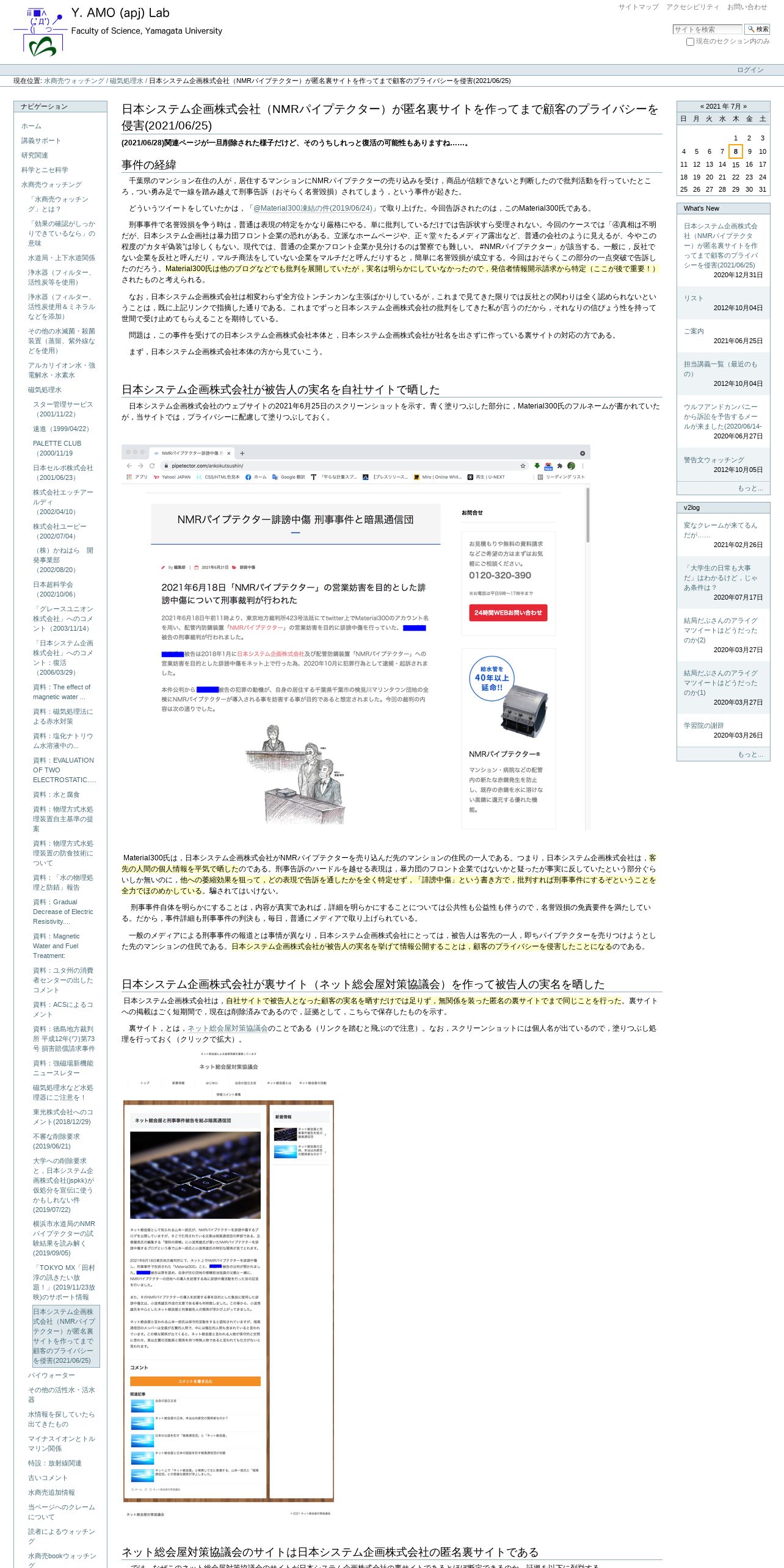The width and height of the screenshot is (784, 1568).
Task: Open 学習院の謝辞 v2log entry
Action: point(703,726)
